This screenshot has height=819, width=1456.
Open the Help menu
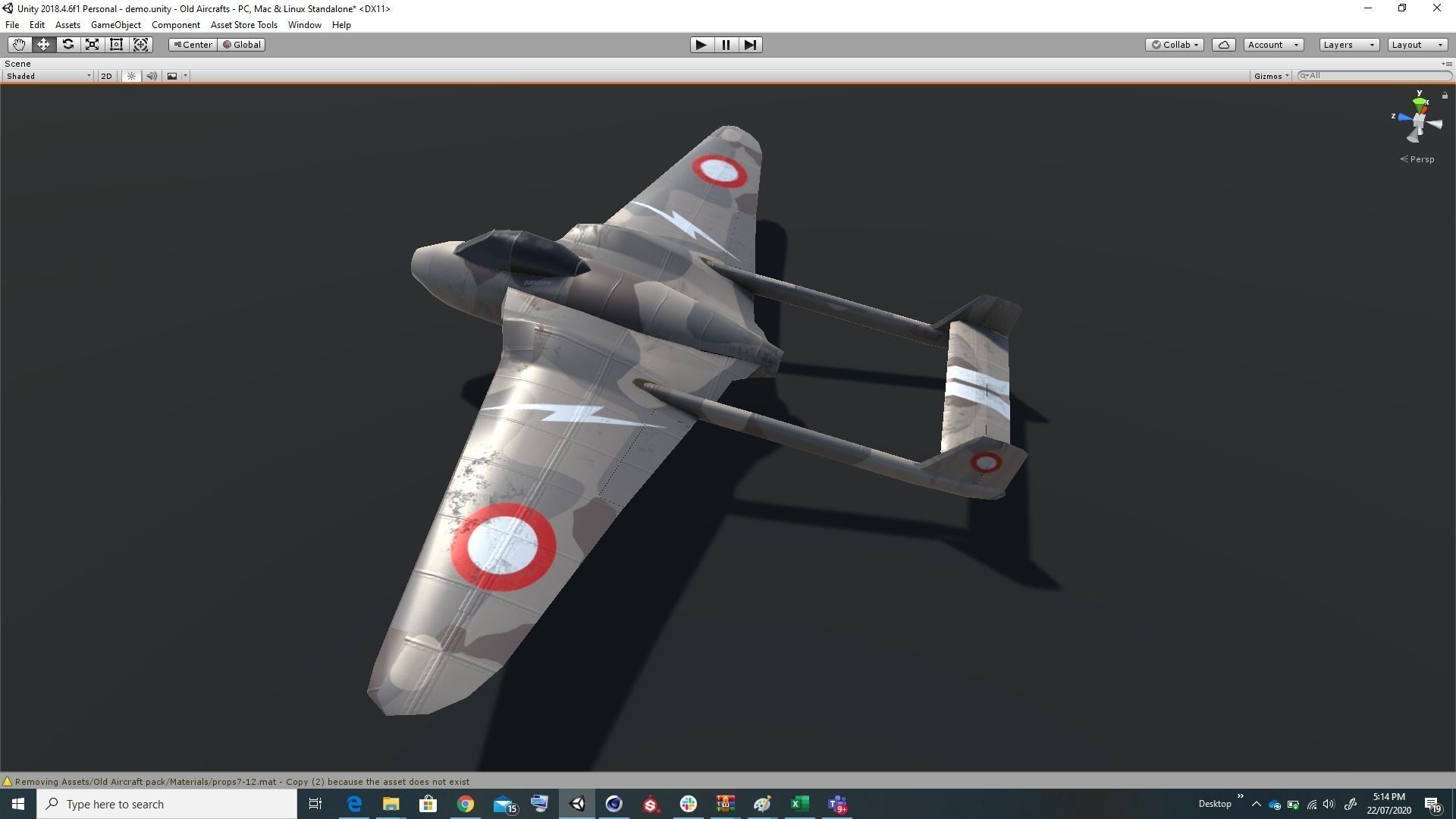(341, 25)
